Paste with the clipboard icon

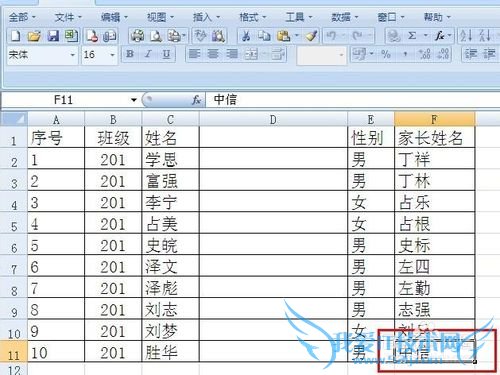coord(283,36)
